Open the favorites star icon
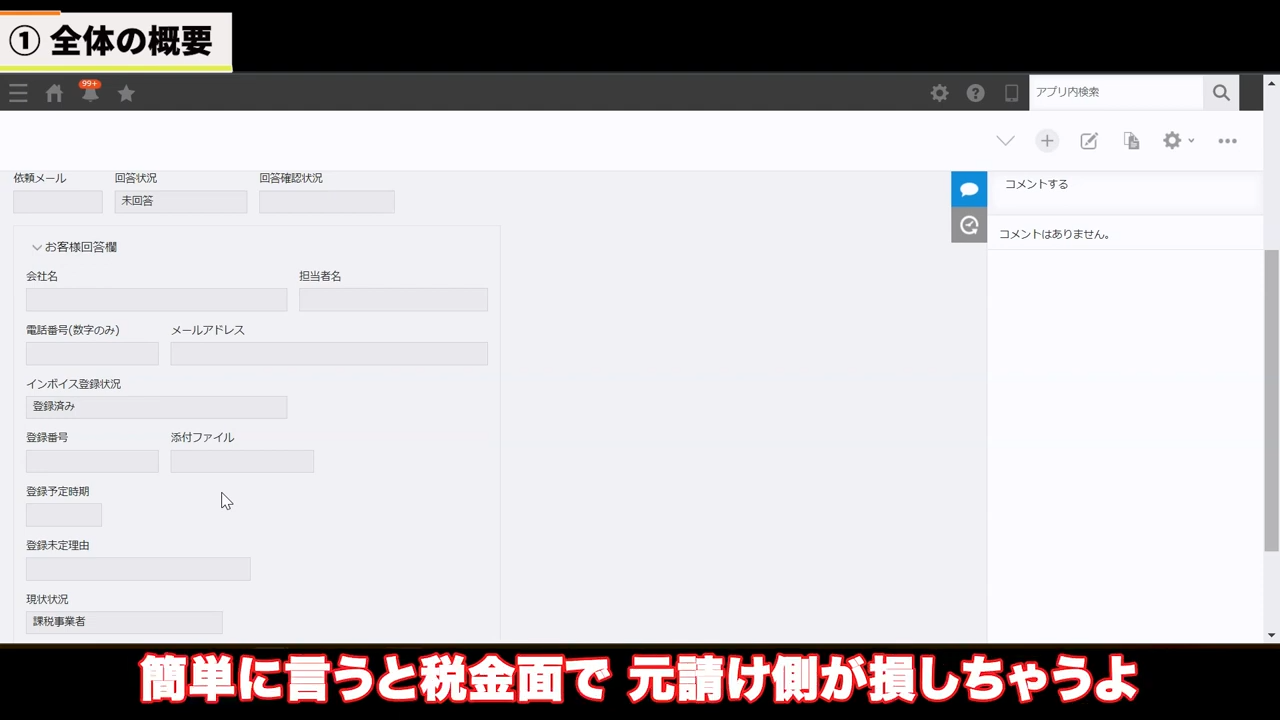Image resolution: width=1280 pixels, height=720 pixels. pos(126,93)
